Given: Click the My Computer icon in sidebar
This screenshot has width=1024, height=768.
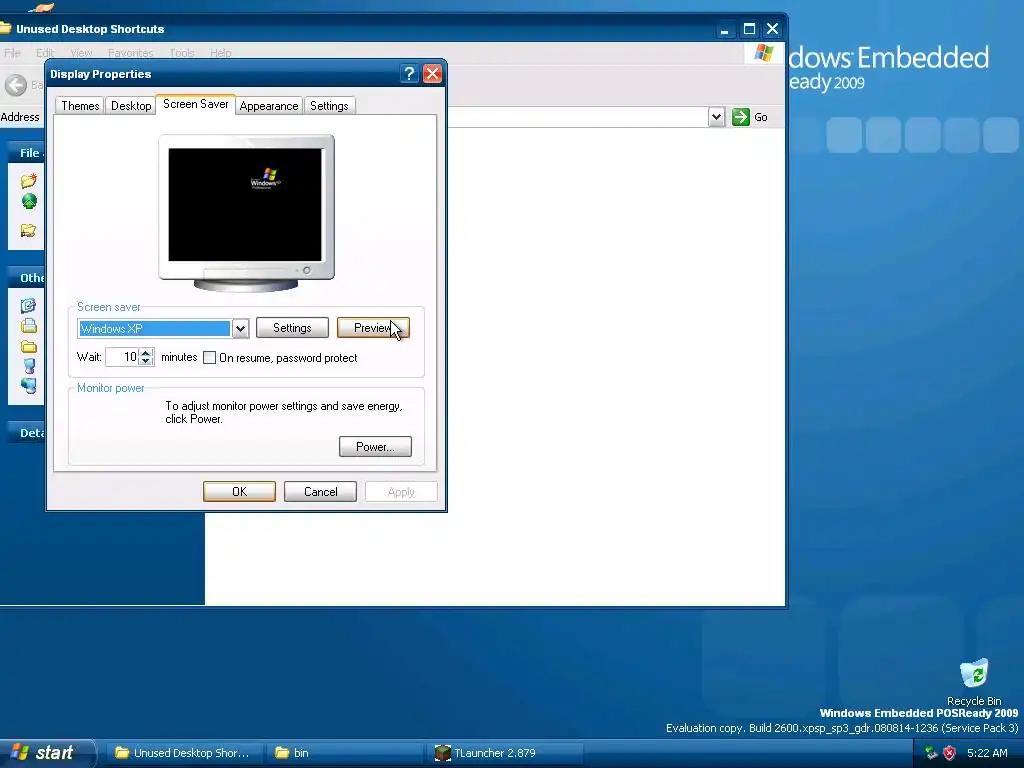Looking at the screenshot, I should tap(29, 366).
